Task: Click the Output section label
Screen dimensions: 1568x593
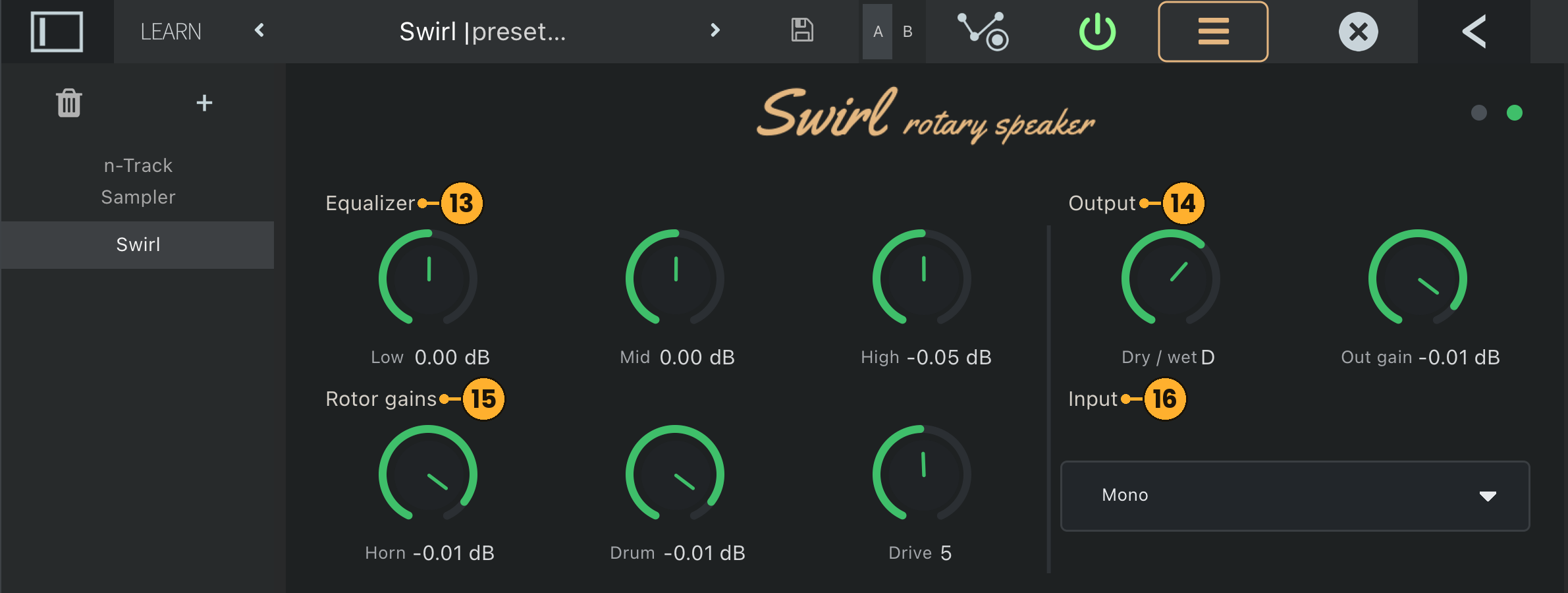Action: pyautogui.click(x=1102, y=204)
